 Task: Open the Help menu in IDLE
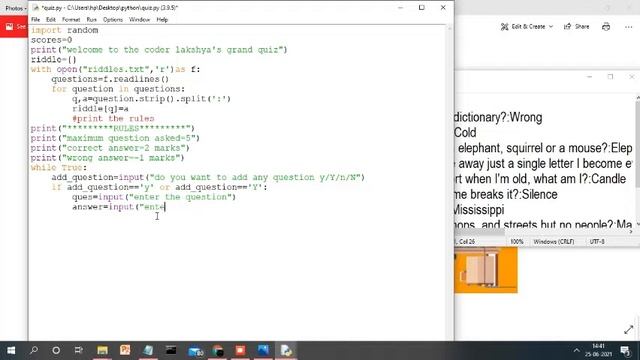click(x=162, y=20)
